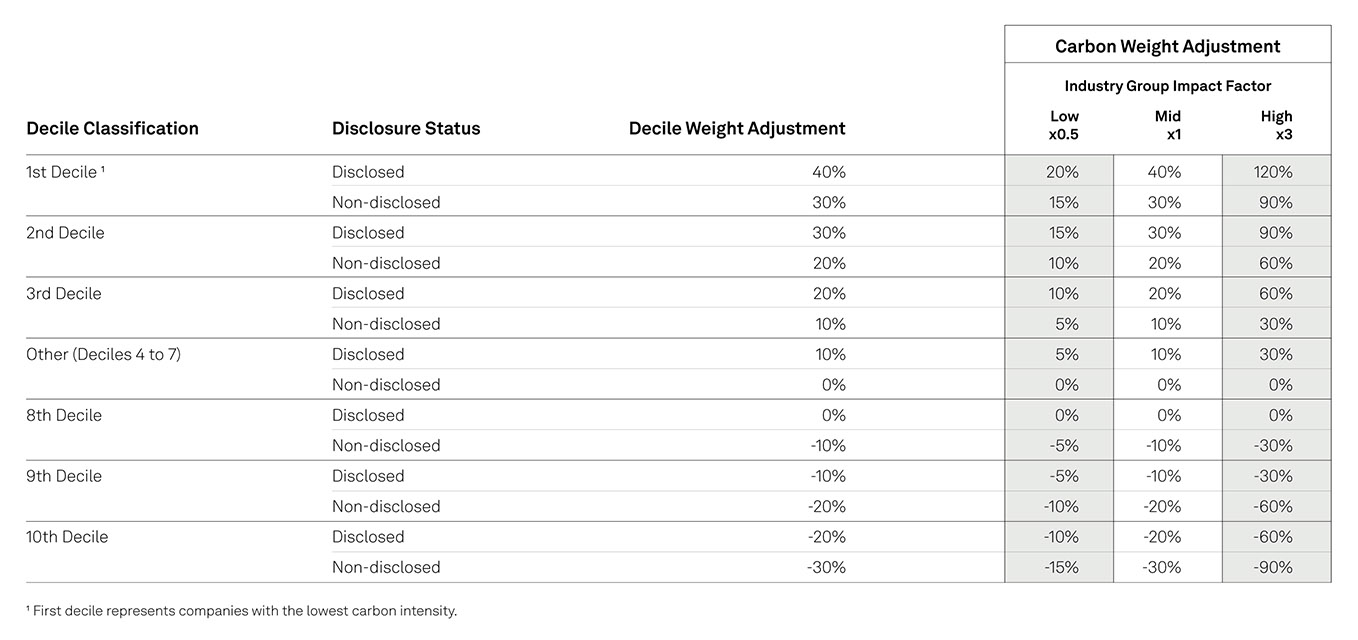
Task: Select the High x3 column header
Action: pyautogui.click(x=1276, y=125)
